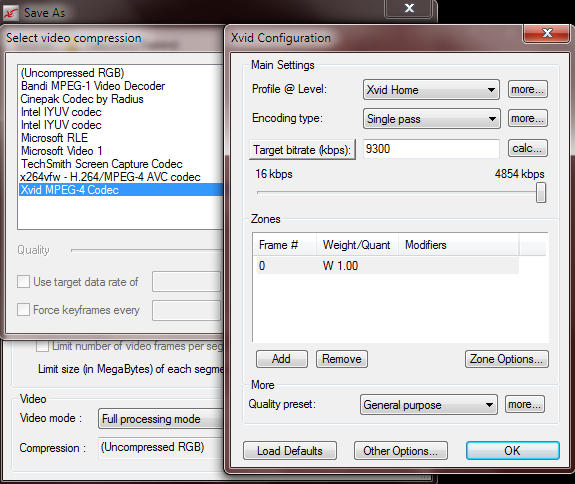Screen dimensions: 575x484
Task: Select Bandi MPEG-1 Video Decoder codec
Action: point(93,86)
